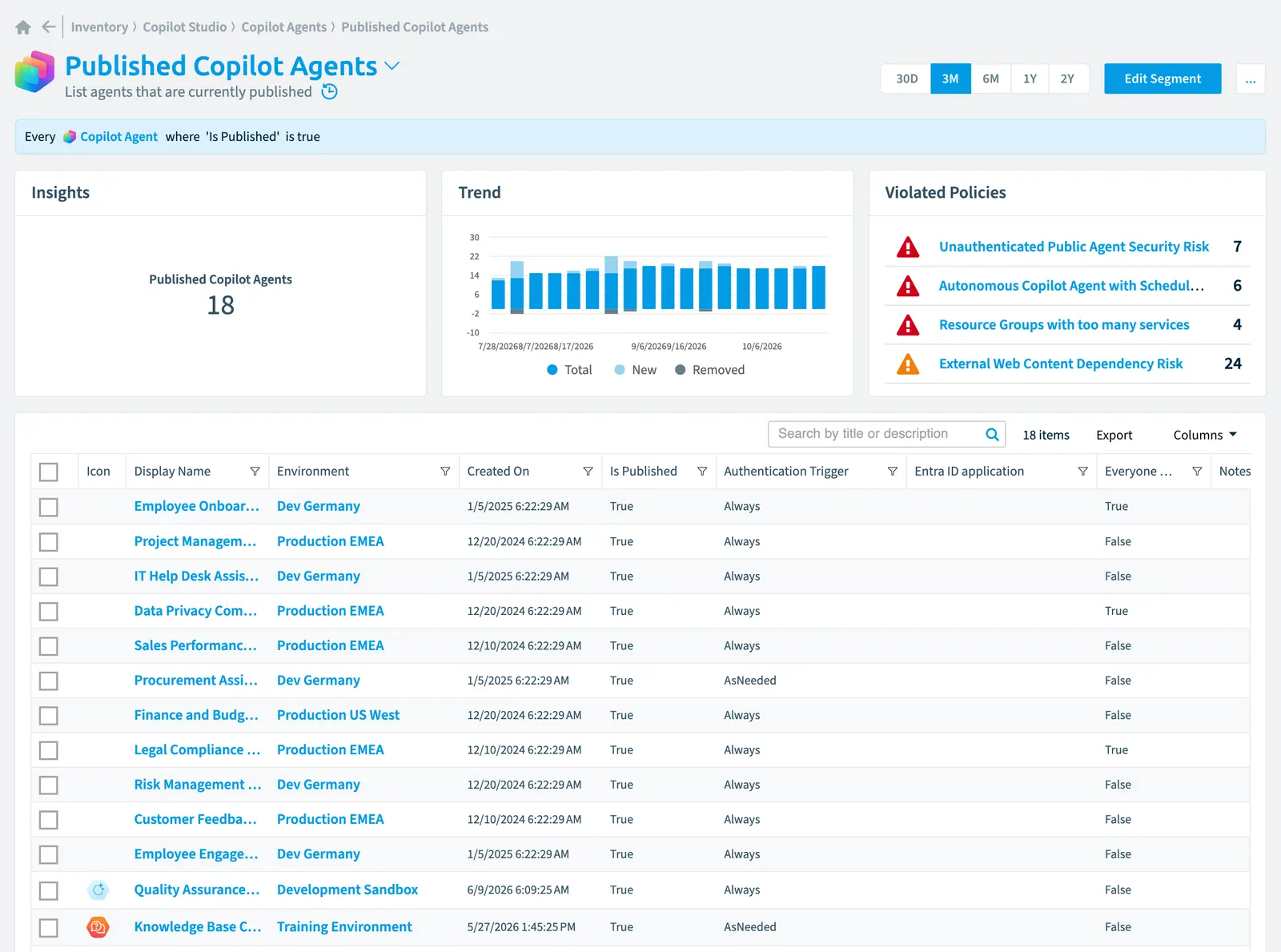This screenshot has width=1281, height=952.
Task: Open Created On column filter icon
Action: [x=588, y=472]
